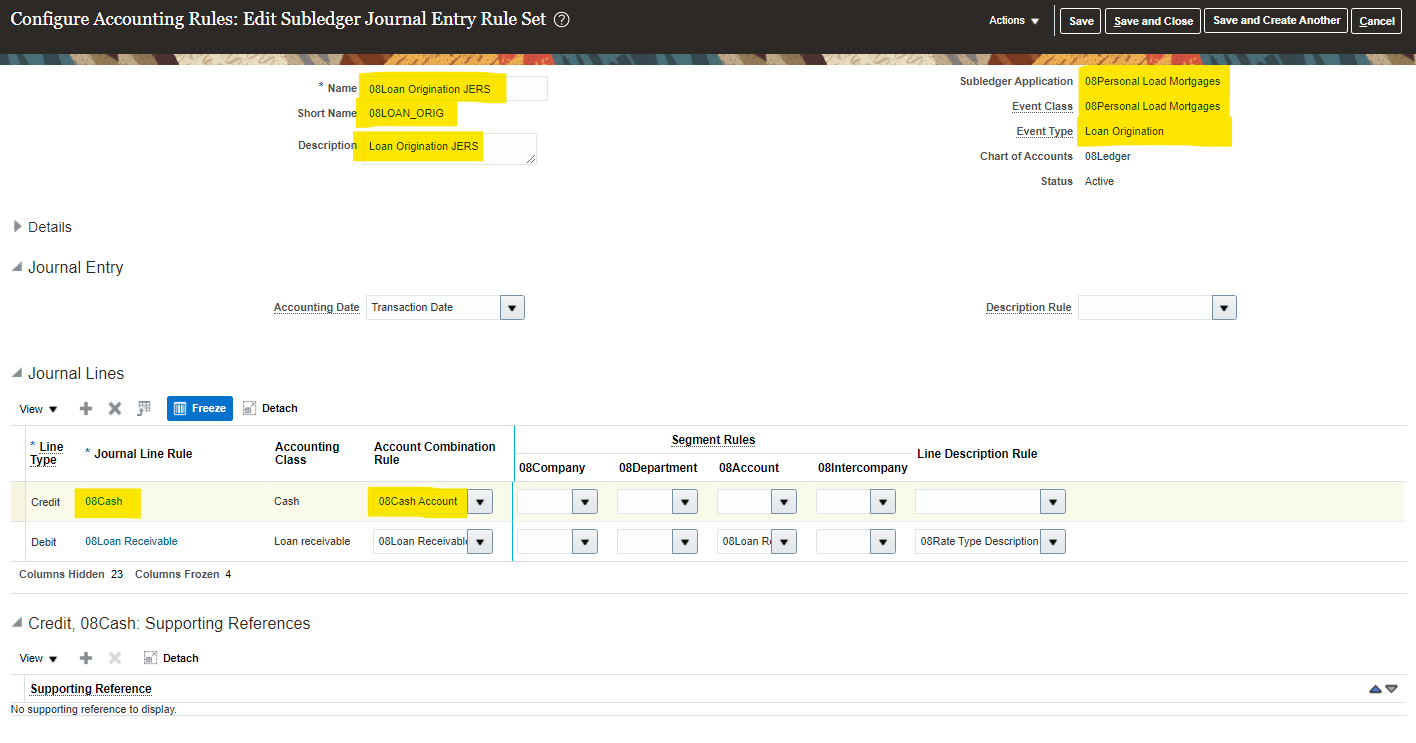Add a supporting reference row

tap(86, 658)
